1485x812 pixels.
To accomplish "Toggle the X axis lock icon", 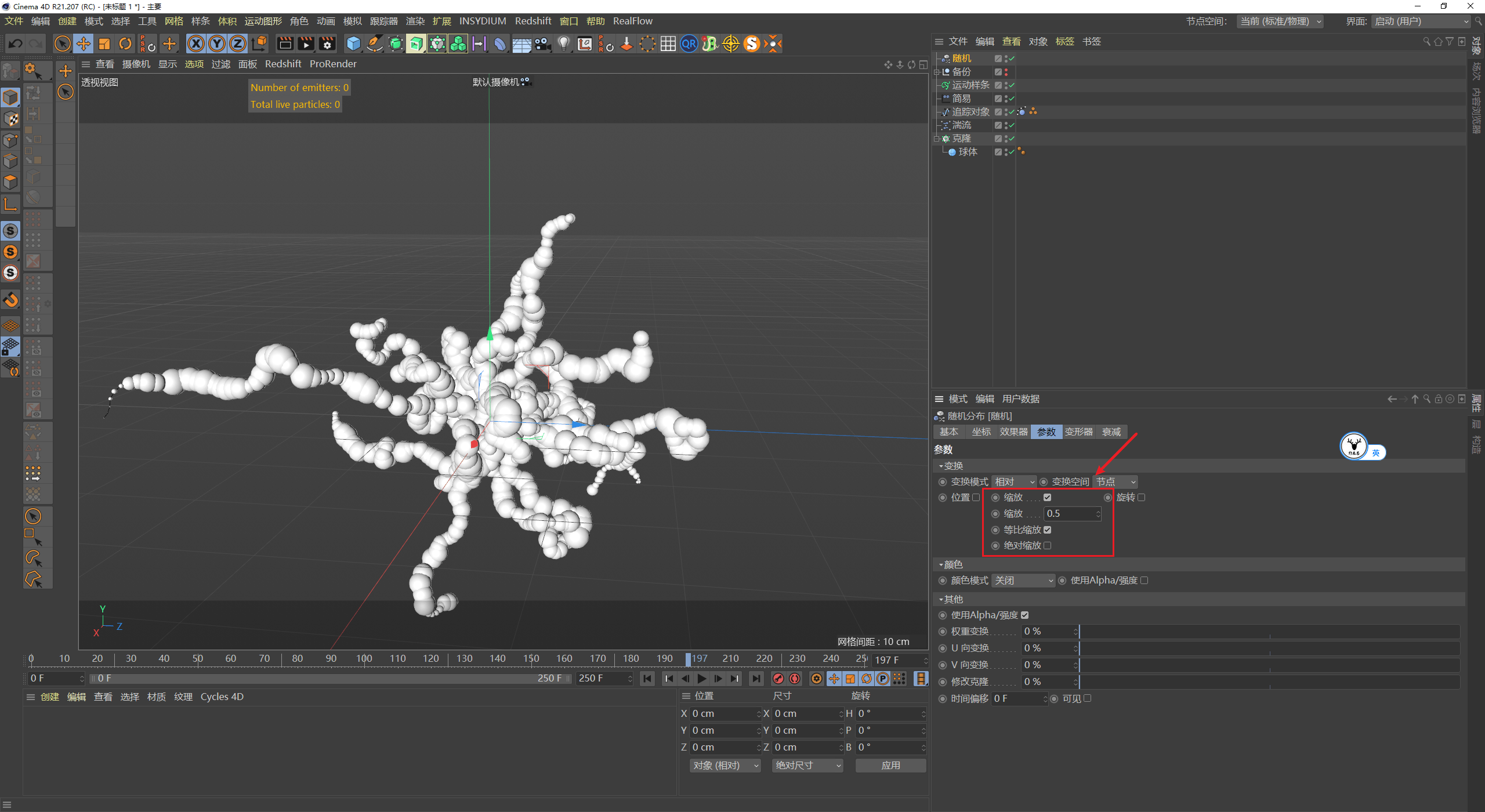I will [196, 43].
